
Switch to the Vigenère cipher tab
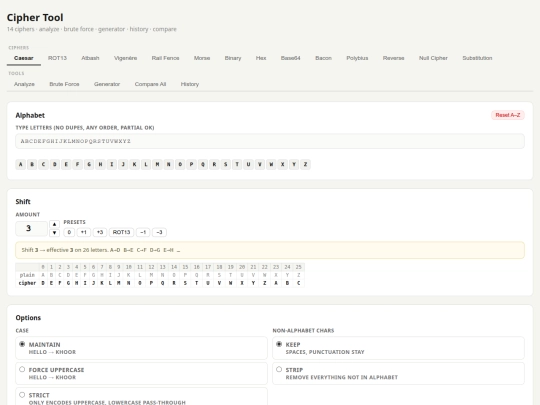(125, 58)
